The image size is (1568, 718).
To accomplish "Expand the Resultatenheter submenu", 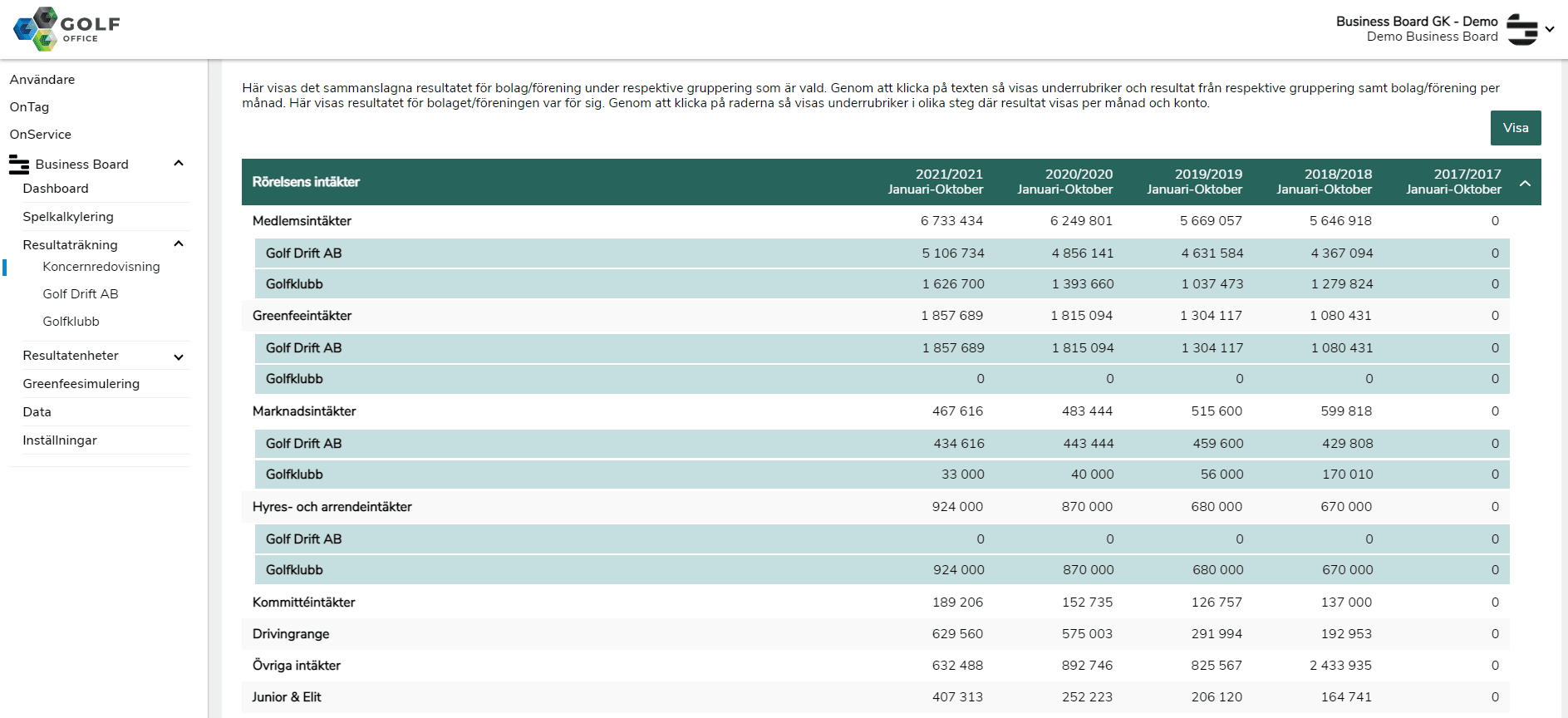I will click(178, 357).
